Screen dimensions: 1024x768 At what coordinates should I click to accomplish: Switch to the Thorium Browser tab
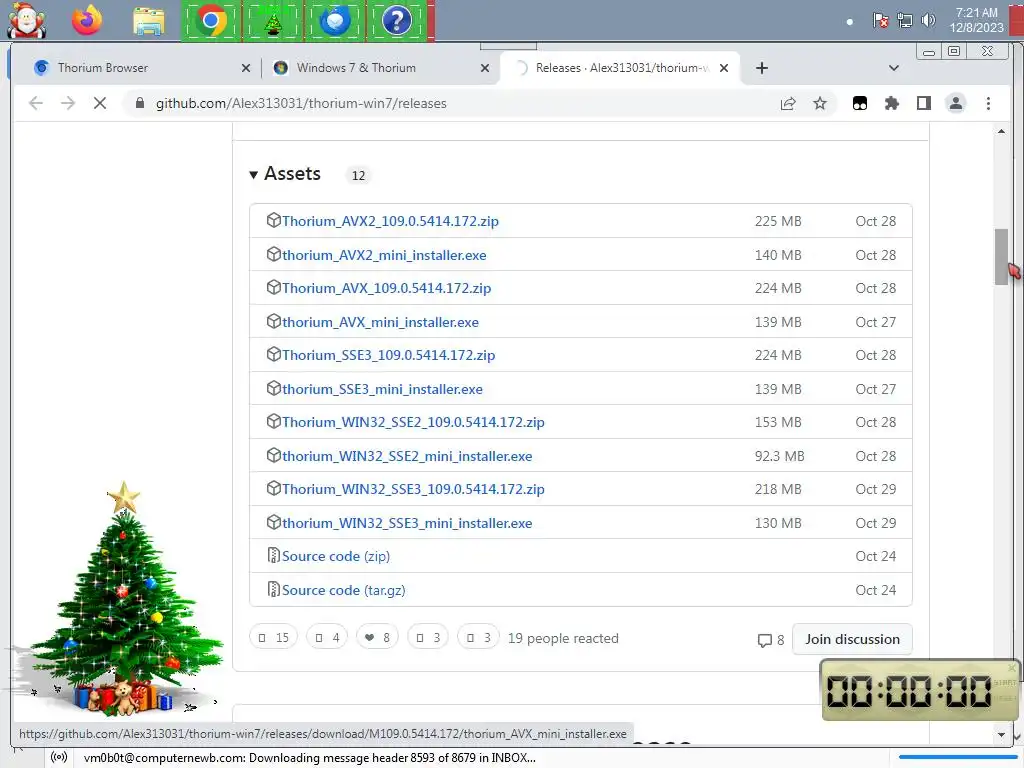[x=135, y=68]
